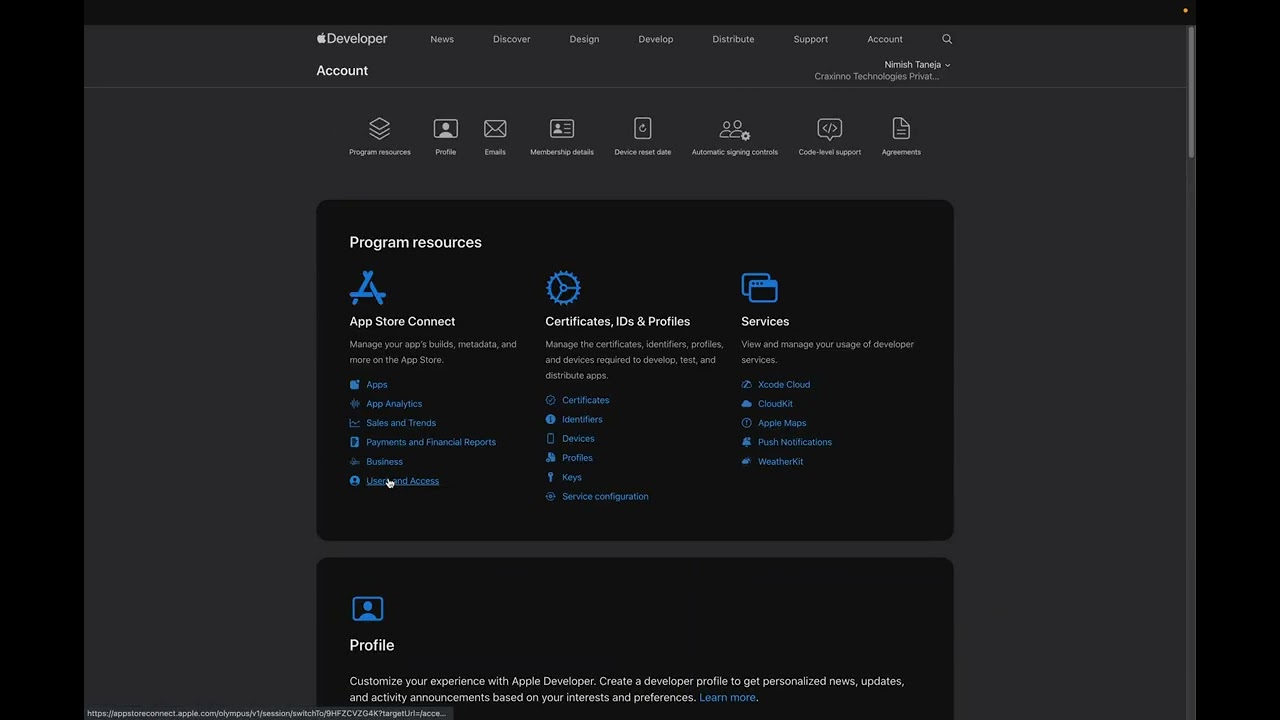
Task: Open the Push Notifications link
Action: [x=795, y=442]
